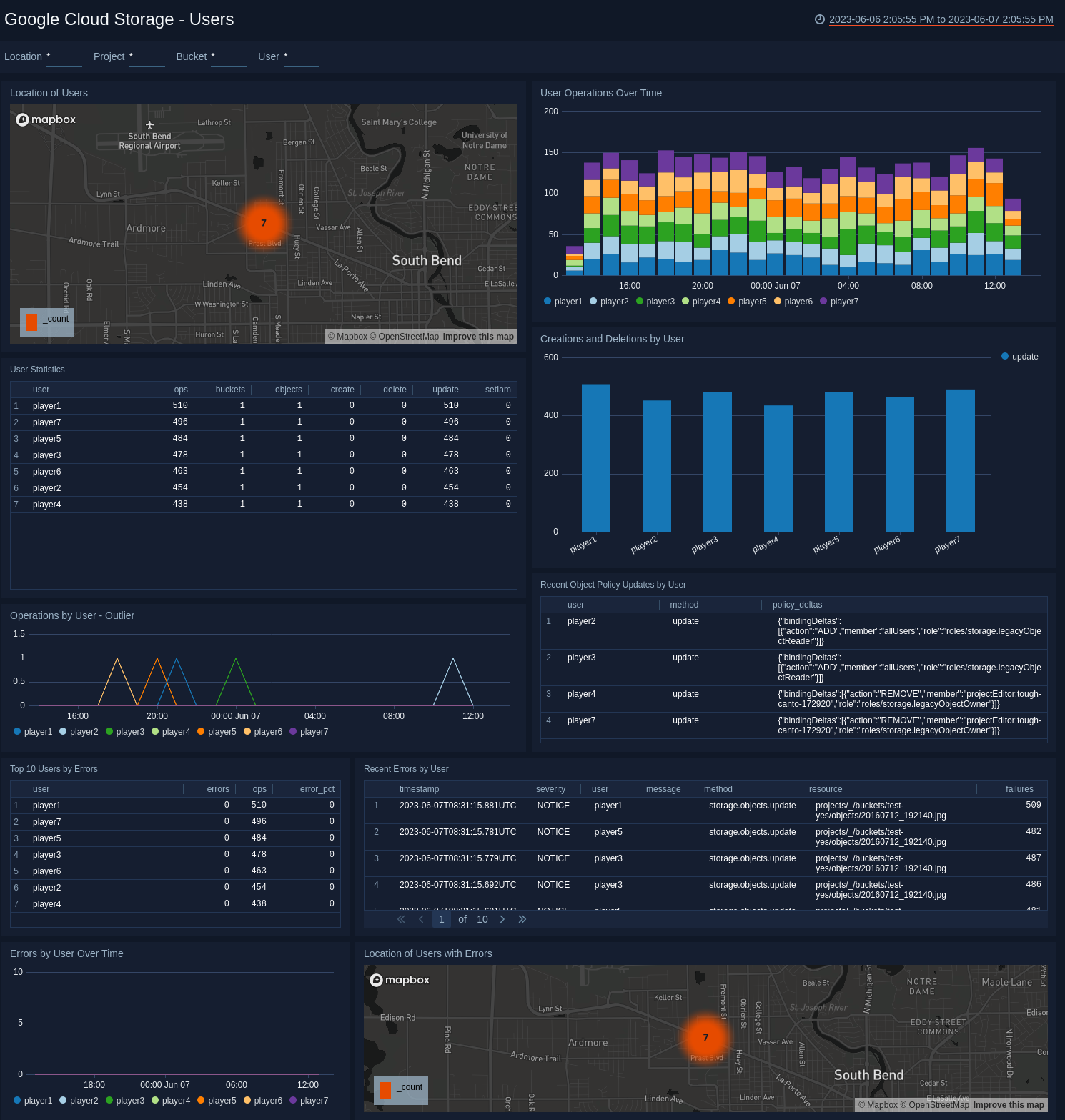Select player2 row in Recent Object Policy Updates

[794, 631]
